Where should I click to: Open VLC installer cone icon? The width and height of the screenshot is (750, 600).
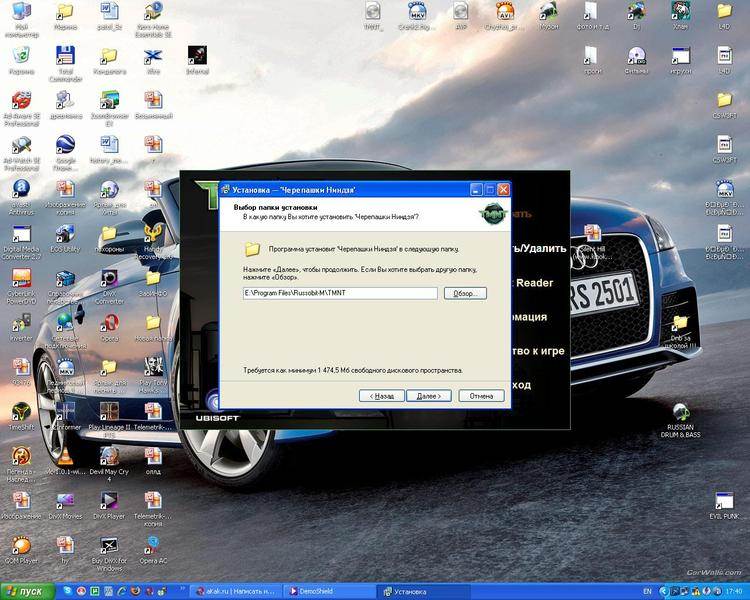click(x=66, y=460)
